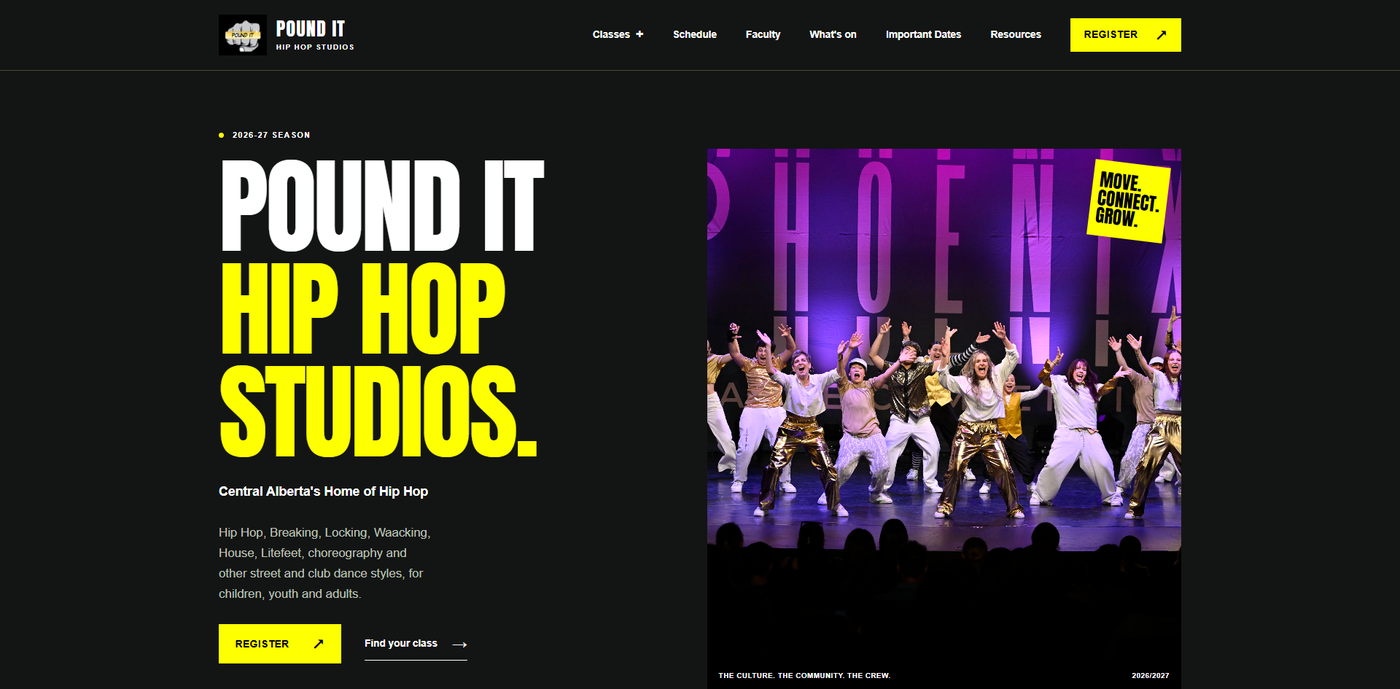Click the POUND IT Hip Hop Studios header title

[315, 35]
